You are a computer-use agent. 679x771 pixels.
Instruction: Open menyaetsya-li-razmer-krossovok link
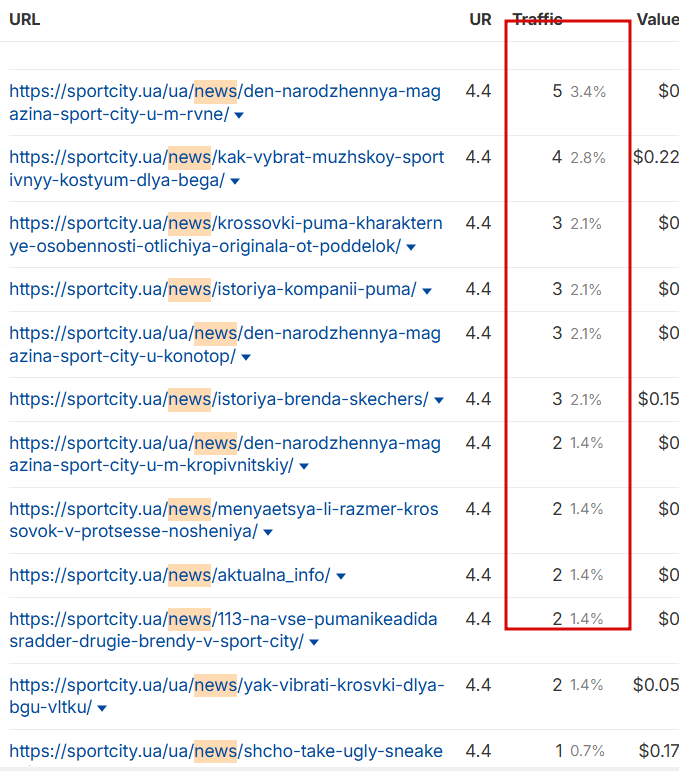224,520
